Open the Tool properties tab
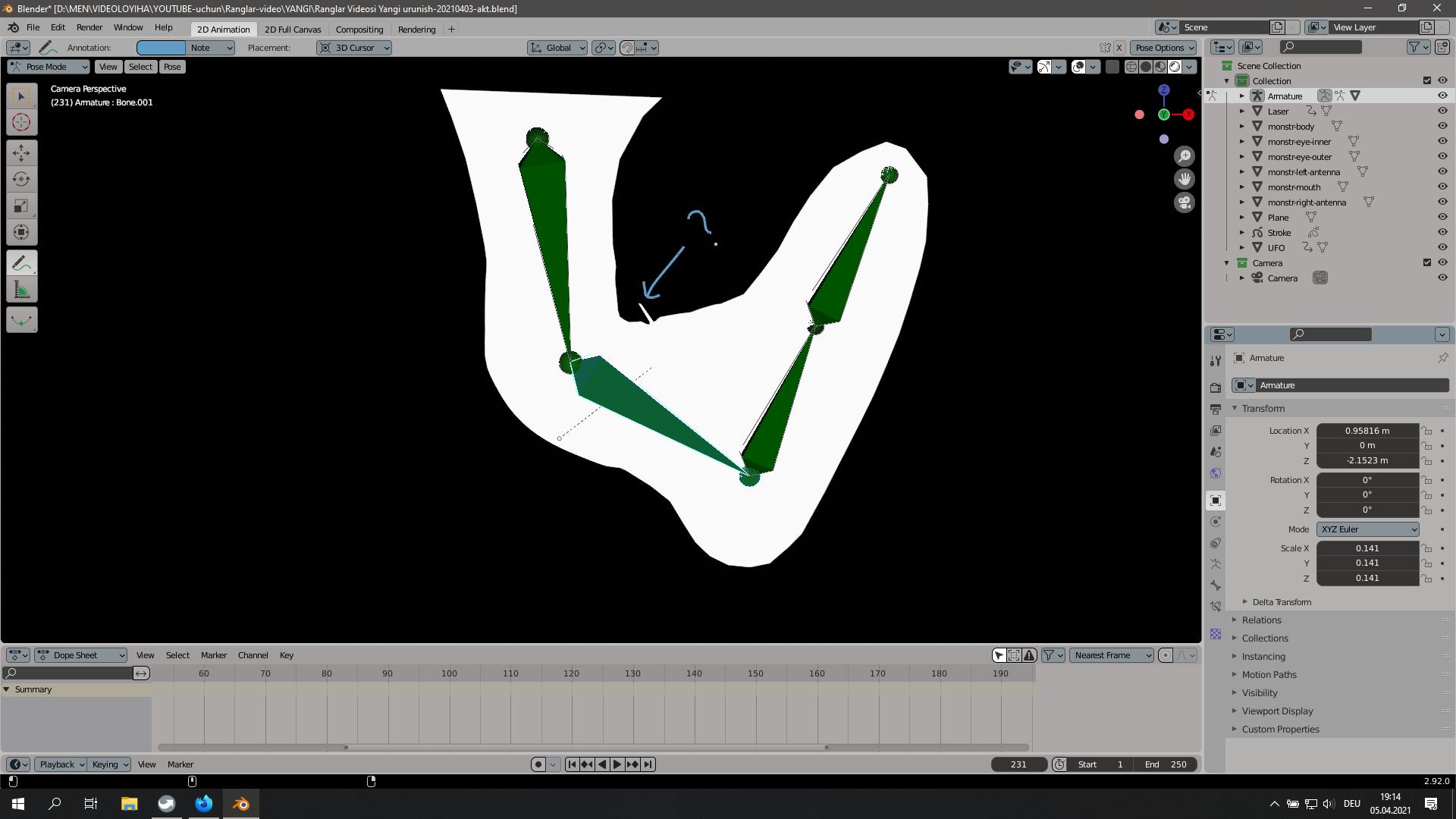Image resolution: width=1456 pixels, height=819 pixels. click(1216, 361)
